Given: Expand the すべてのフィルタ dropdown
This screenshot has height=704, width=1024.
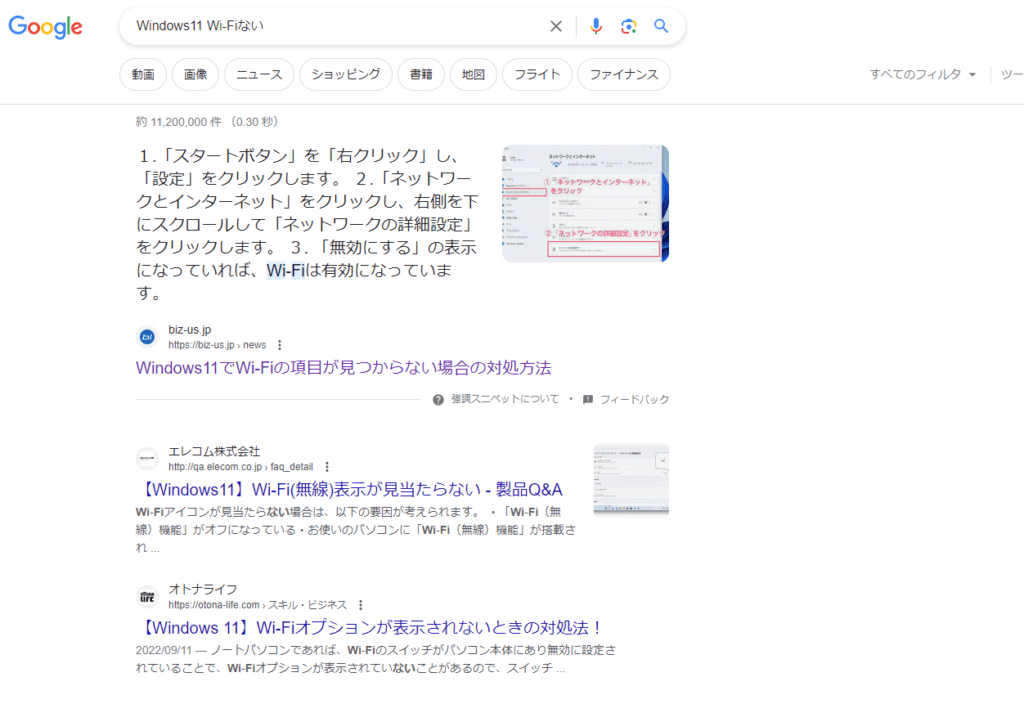Looking at the screenshot, I should tap(922, 74).
